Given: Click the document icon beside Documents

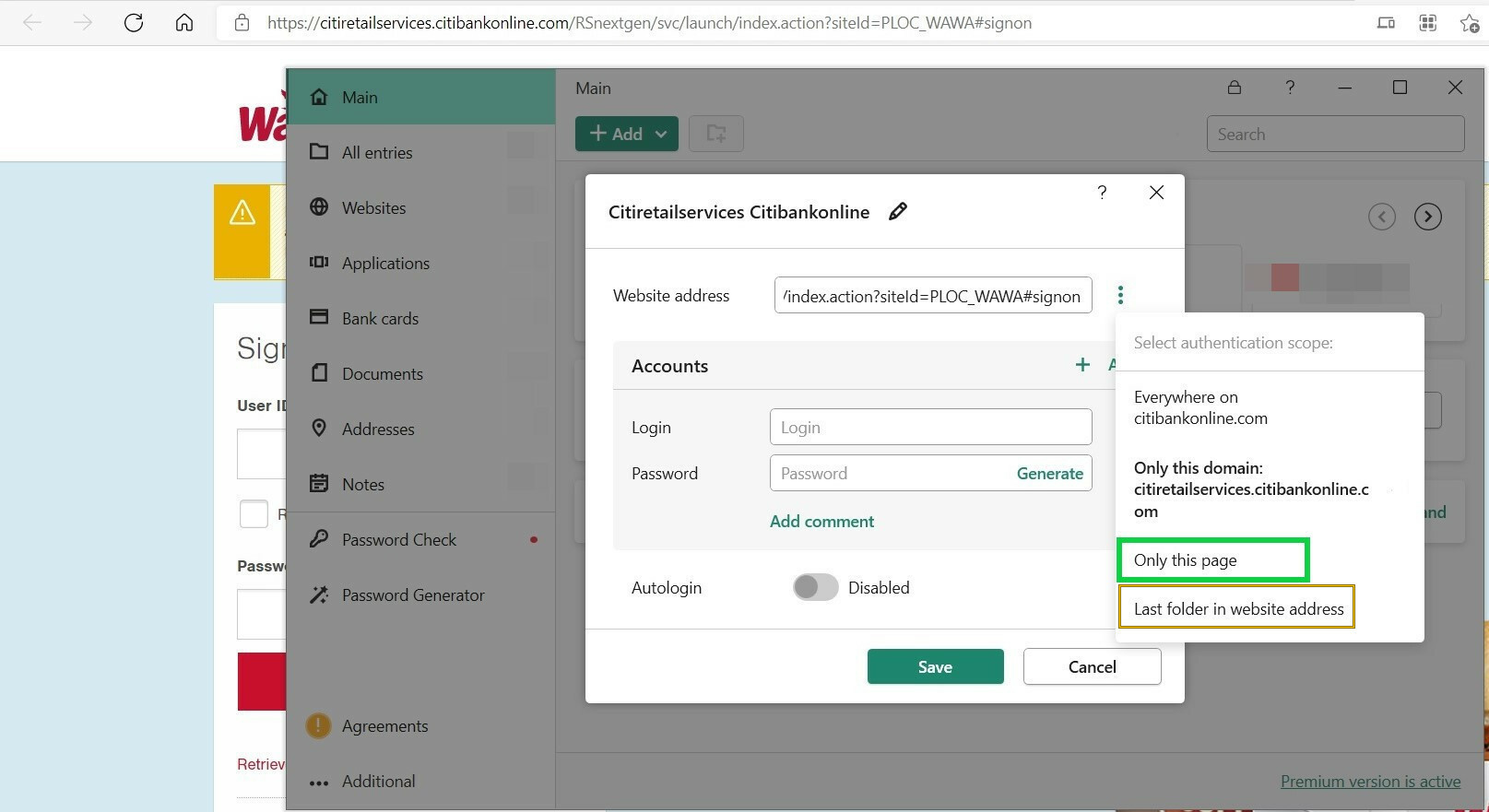Looking at the screenshot, I should point(319,372).
